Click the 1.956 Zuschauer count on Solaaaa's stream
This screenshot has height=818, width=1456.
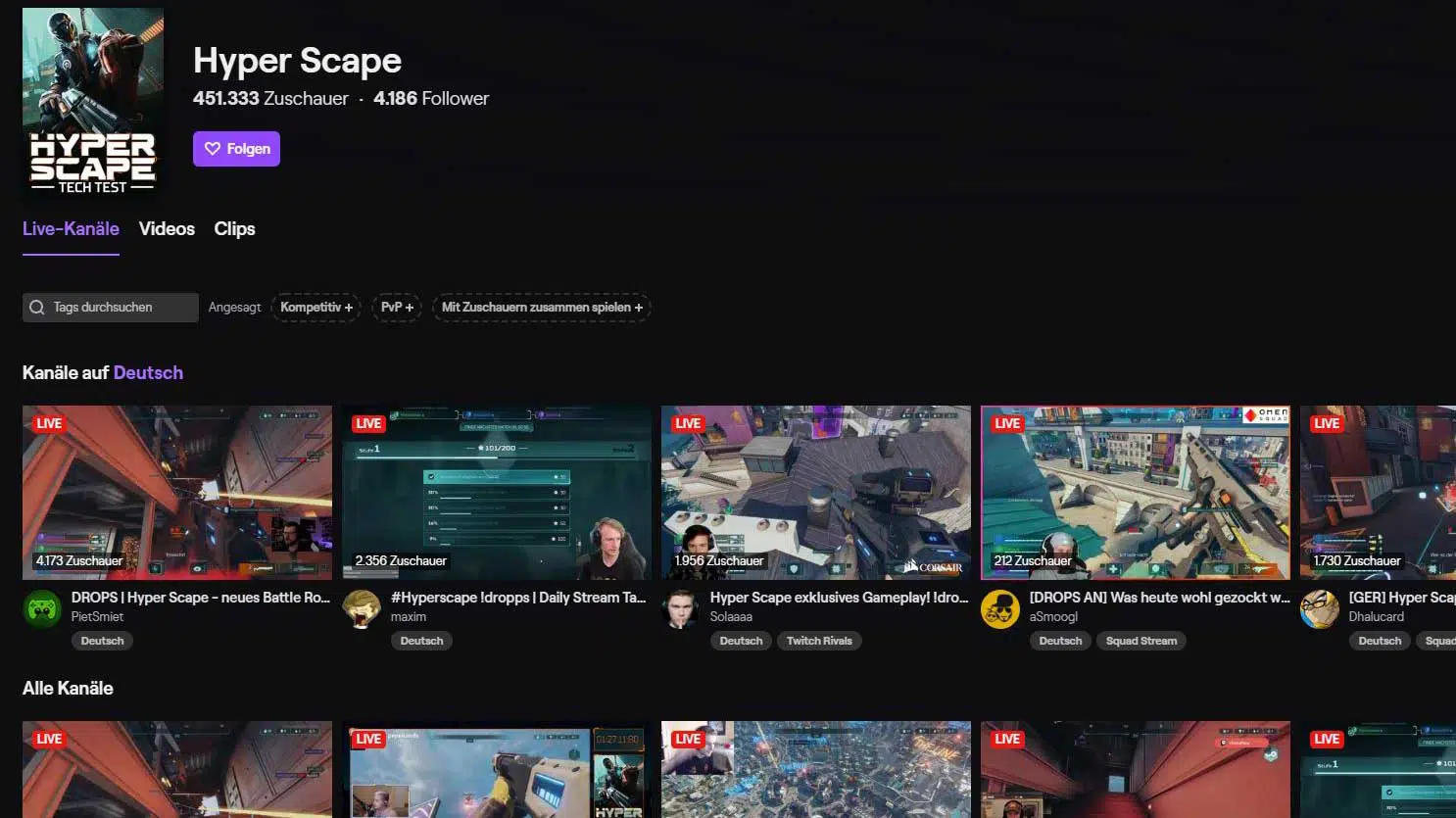[x=719, y=561]
